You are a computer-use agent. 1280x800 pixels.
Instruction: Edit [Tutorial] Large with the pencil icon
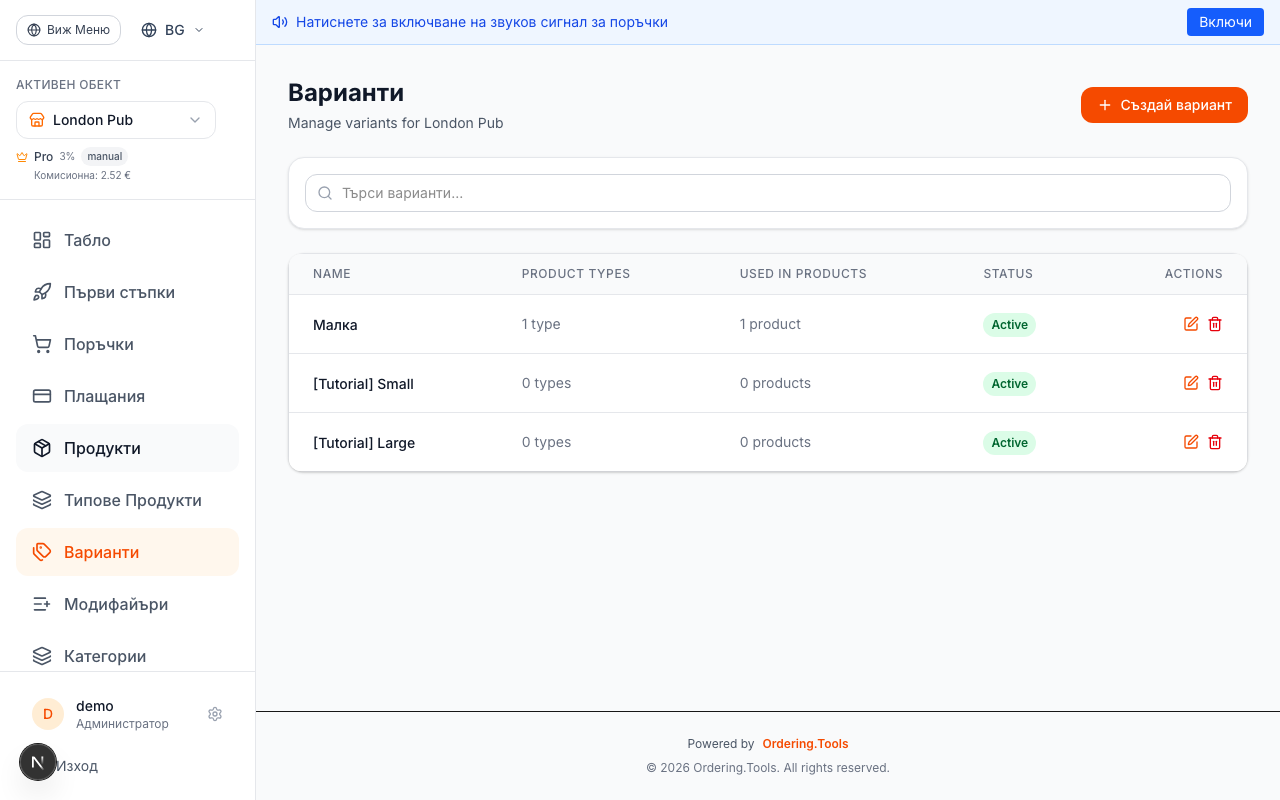pyautogui.click(x=1190, y=442)
